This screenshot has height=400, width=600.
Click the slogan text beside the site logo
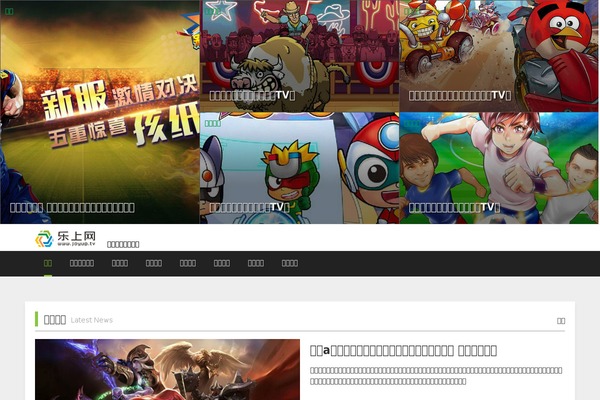point(123,244)
